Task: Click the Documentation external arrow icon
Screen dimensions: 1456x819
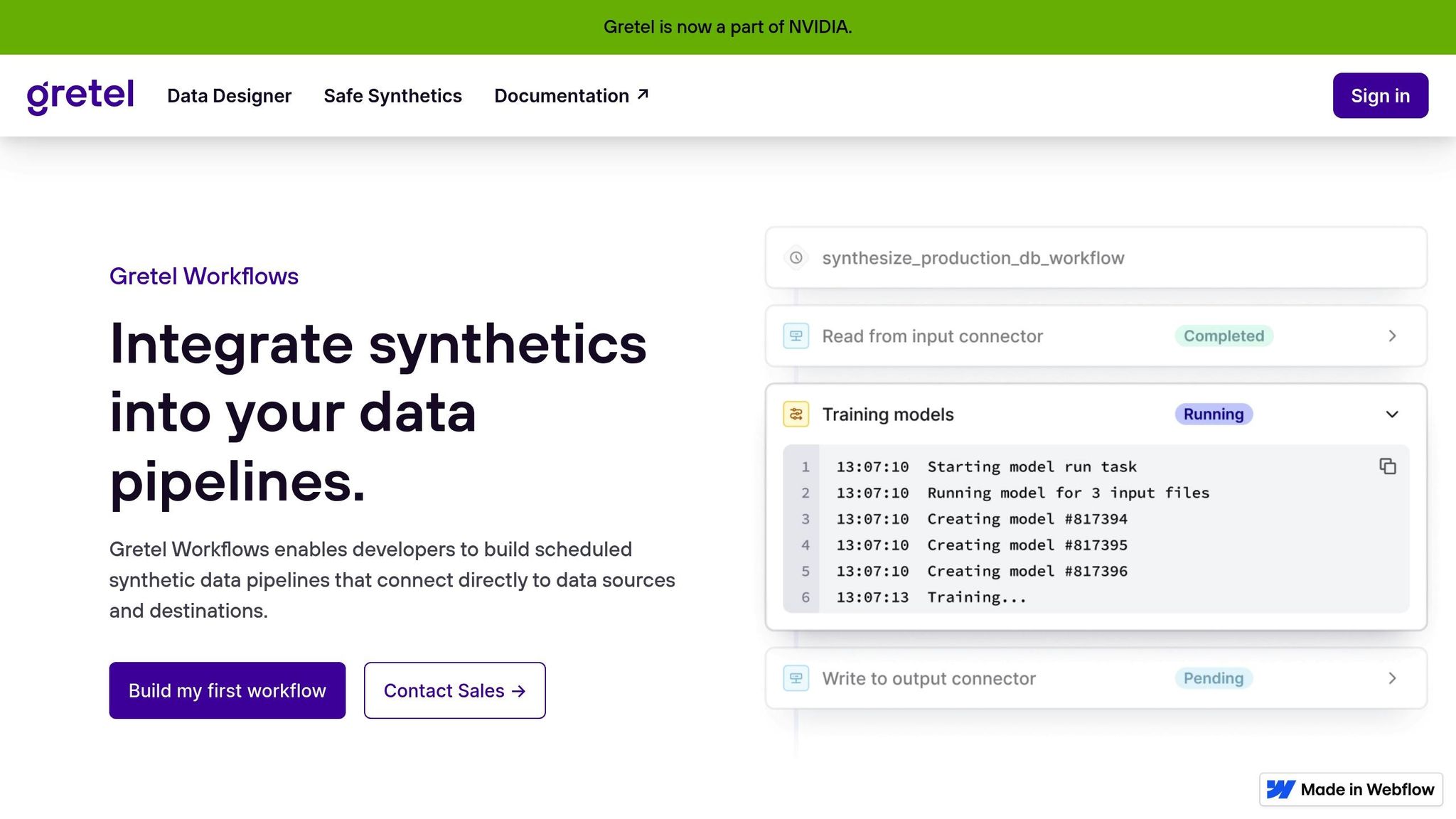Action: pyautogui.click(x=643, y=95)
